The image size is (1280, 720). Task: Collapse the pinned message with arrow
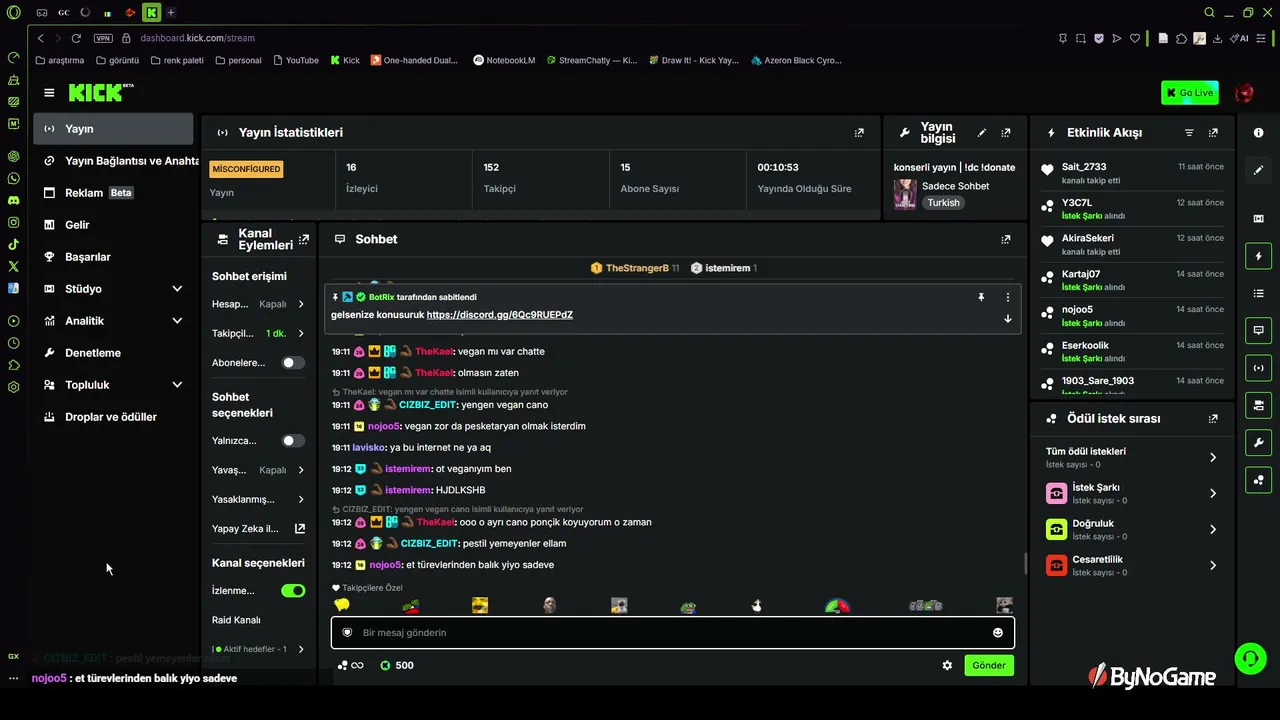[1007, 319]
